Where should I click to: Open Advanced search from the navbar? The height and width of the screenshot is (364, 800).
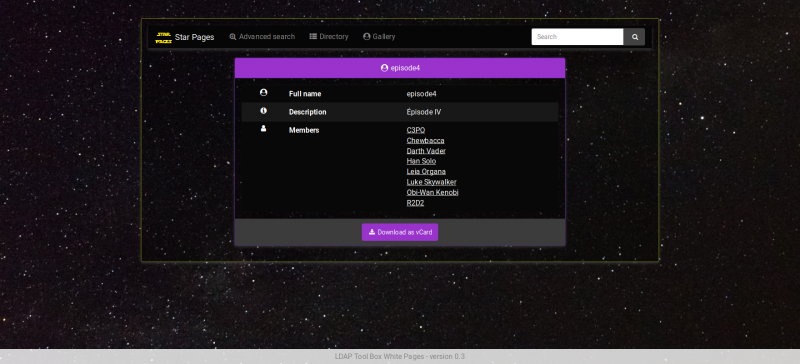[x=262, y=37]
